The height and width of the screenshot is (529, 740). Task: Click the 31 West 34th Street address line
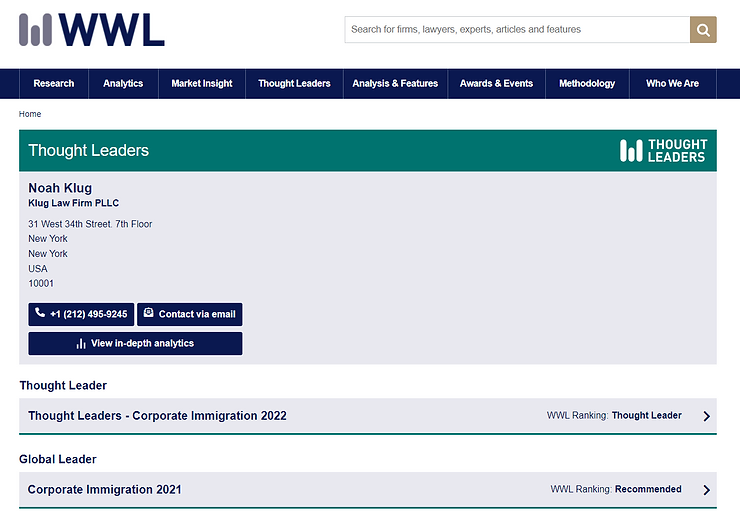click(x=90, y=224)
